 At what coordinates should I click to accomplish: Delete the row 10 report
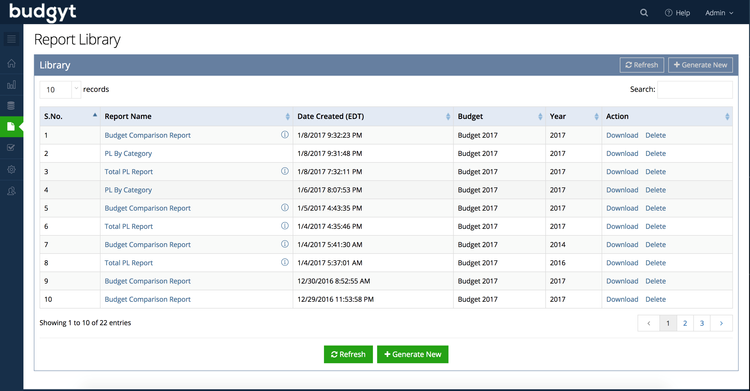click(x=655, y=299)
